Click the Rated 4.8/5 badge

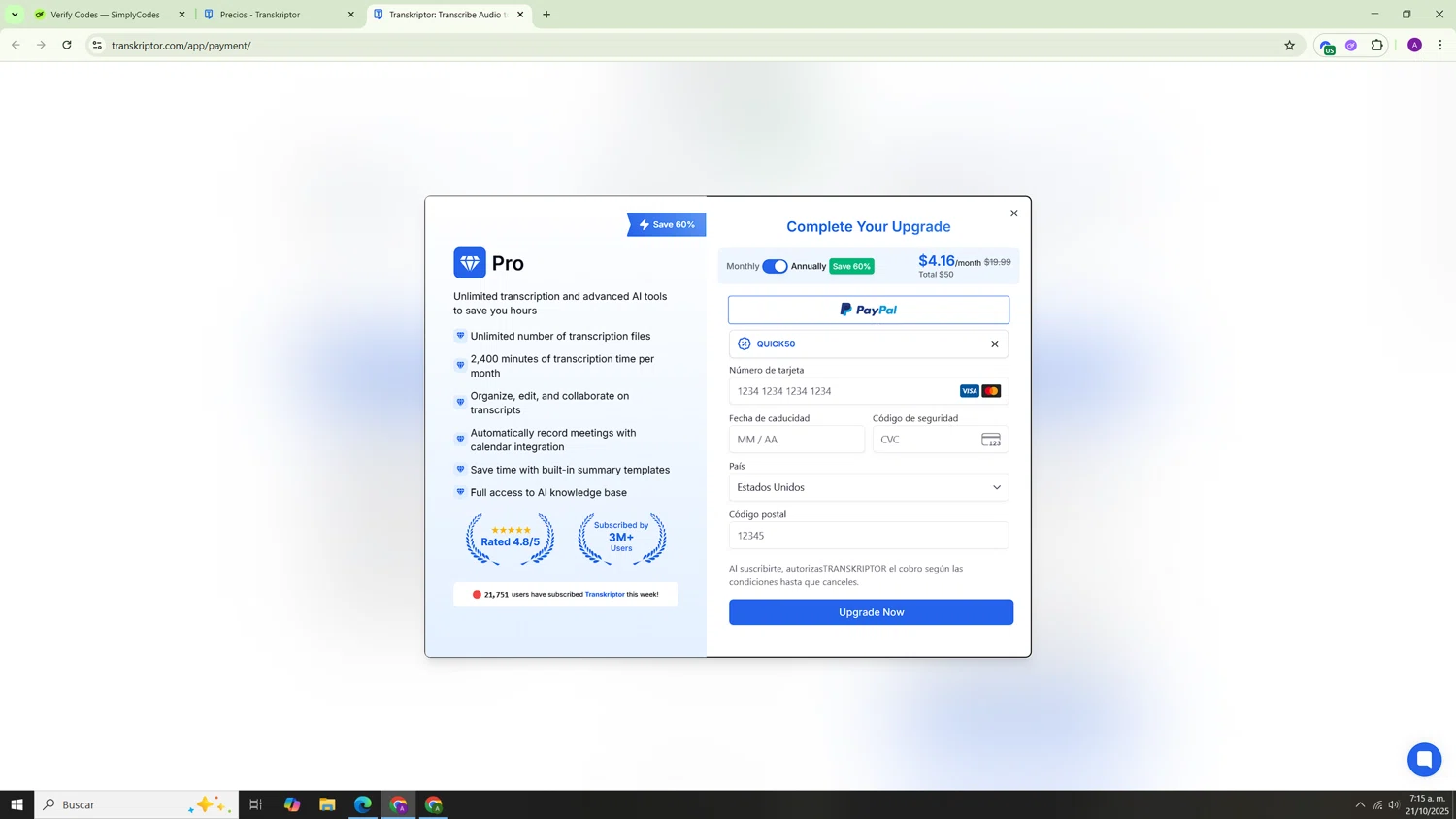click(510, 539)
